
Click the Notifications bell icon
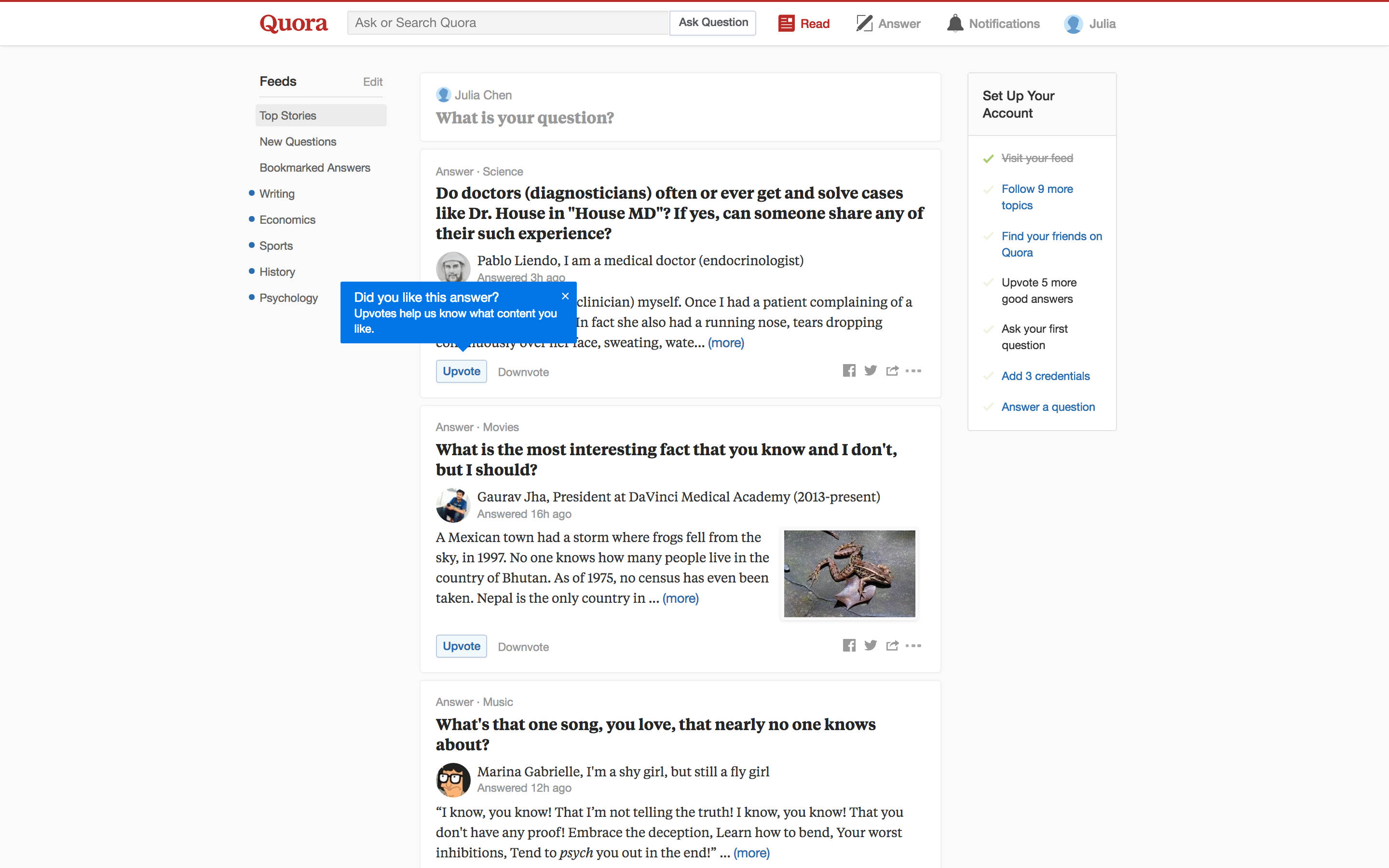(954, 23)
